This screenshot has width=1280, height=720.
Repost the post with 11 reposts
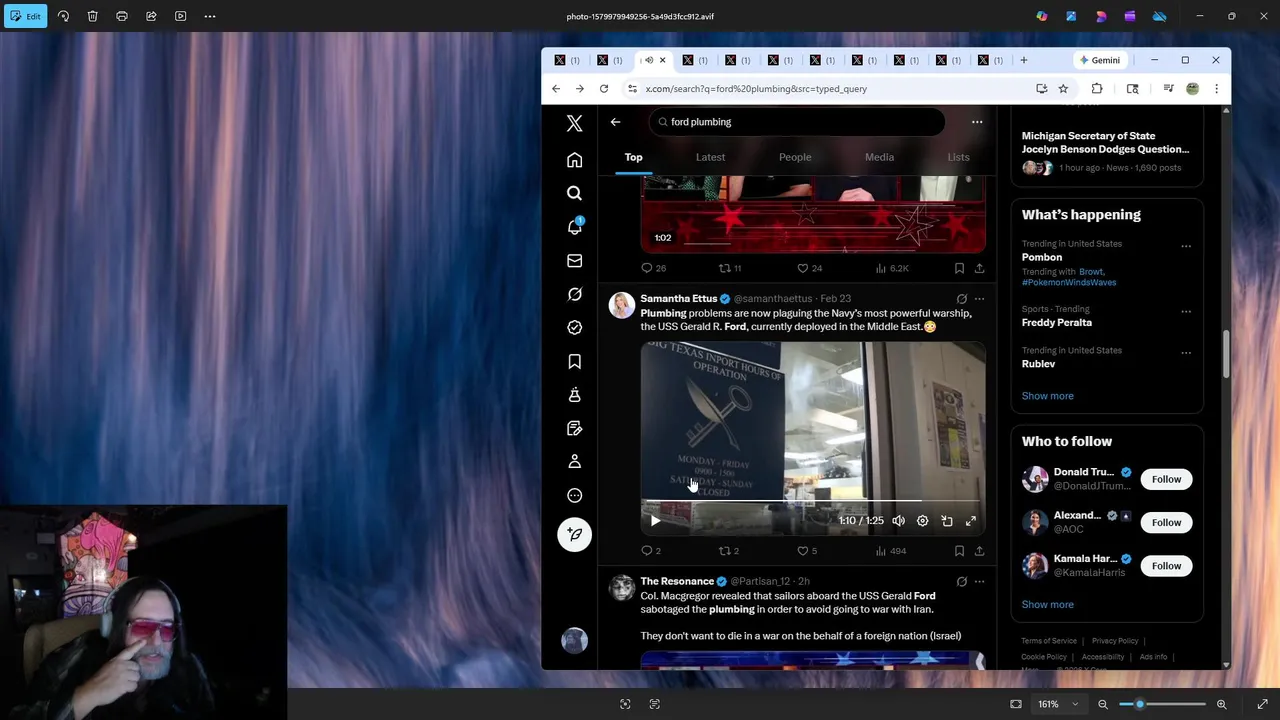pyautogui.click(x=730, y=268)
